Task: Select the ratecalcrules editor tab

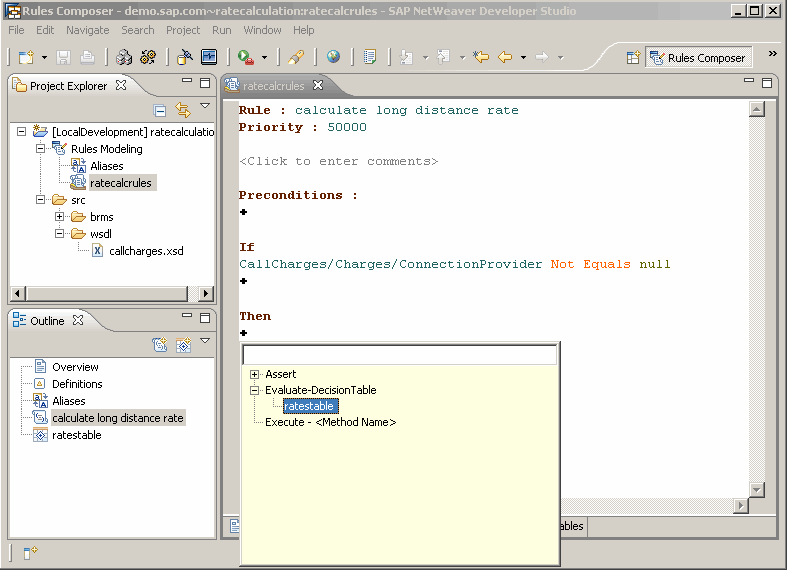Action: (274, 86)
